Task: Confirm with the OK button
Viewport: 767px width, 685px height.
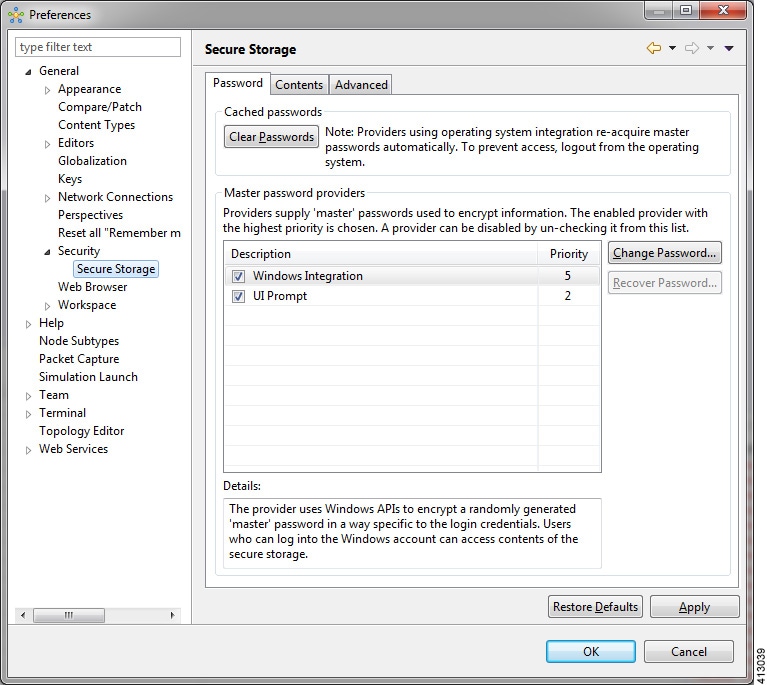Action: pyautogui.click(x=591, y=652)
